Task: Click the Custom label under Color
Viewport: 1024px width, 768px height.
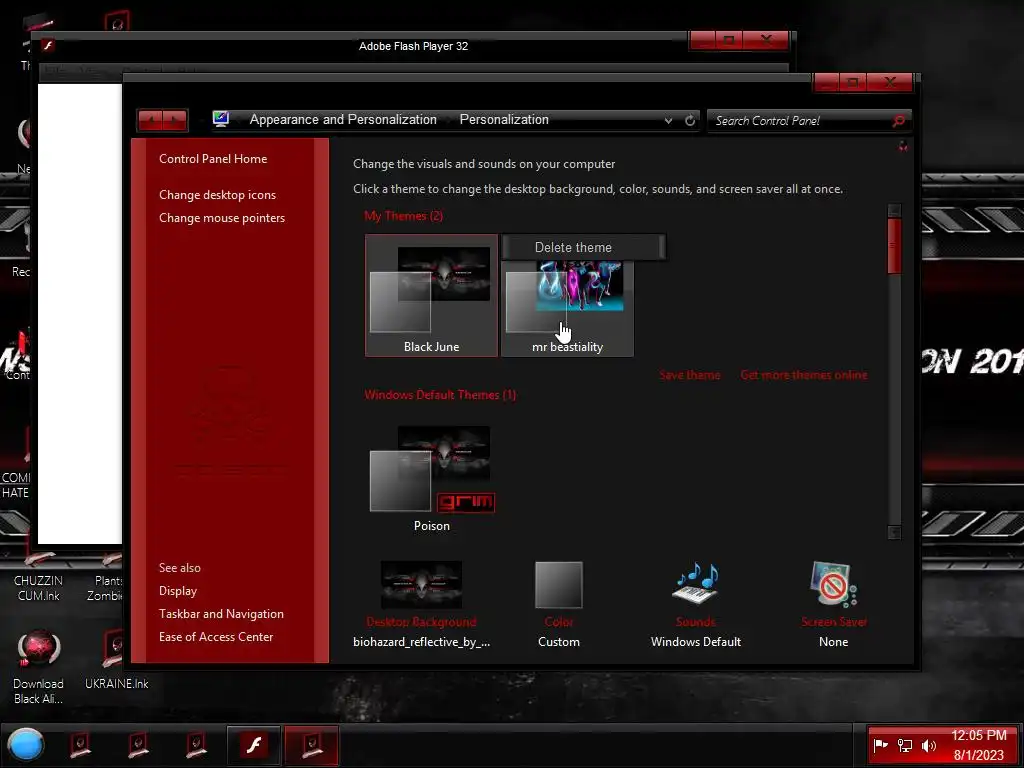Action: point(559,642)
